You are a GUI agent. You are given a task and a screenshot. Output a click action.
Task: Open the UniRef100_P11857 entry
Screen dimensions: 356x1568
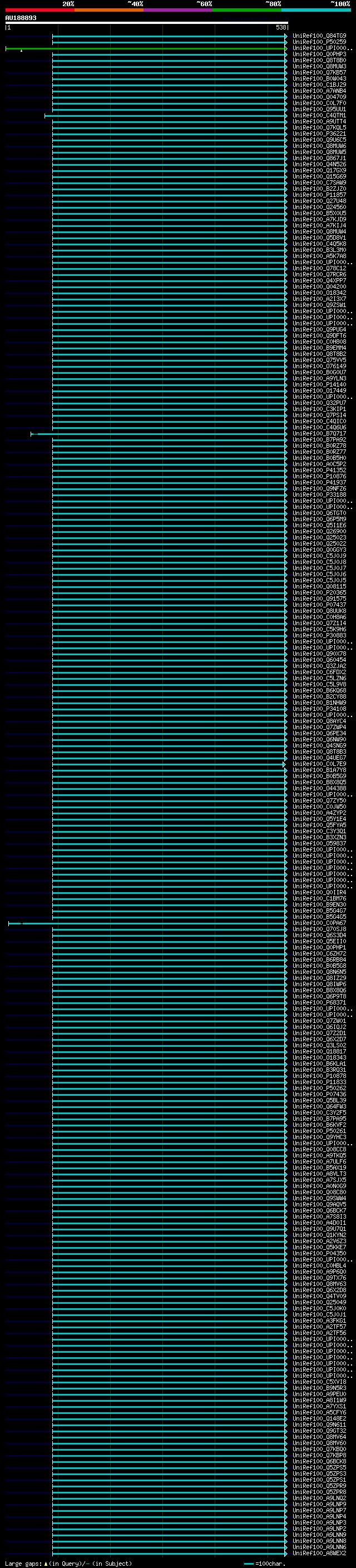(319, 195)
